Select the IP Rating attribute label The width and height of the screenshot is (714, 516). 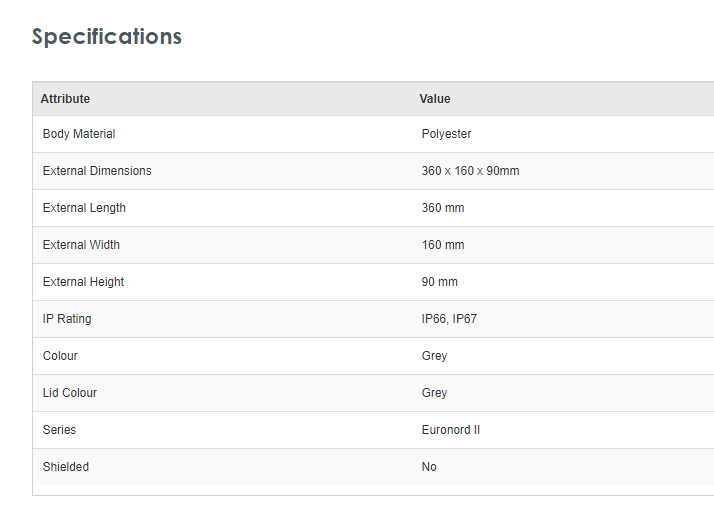pos(67,319)
